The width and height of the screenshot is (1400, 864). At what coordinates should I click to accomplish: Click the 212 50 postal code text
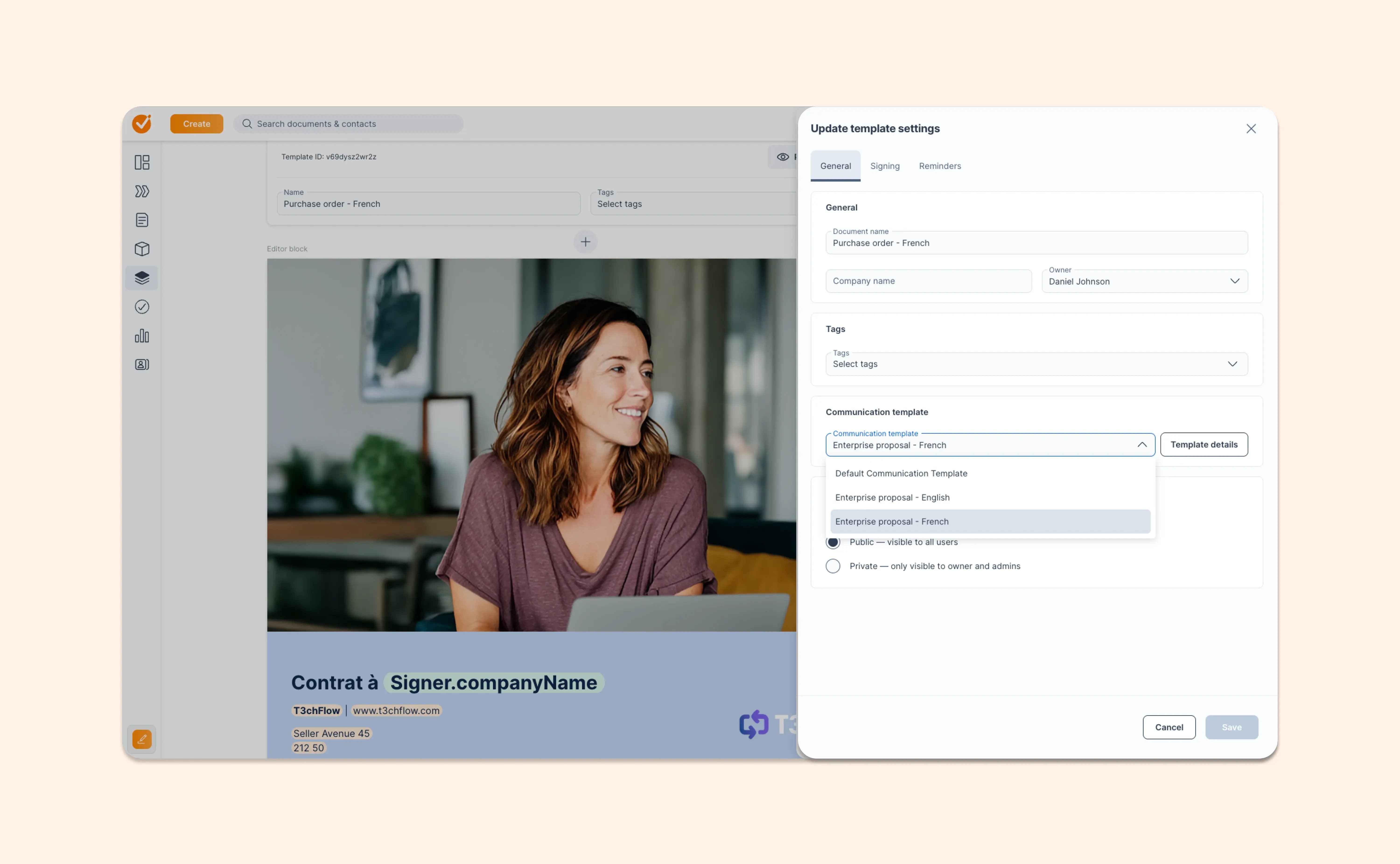pyautogui.click(x=308, y=748)
